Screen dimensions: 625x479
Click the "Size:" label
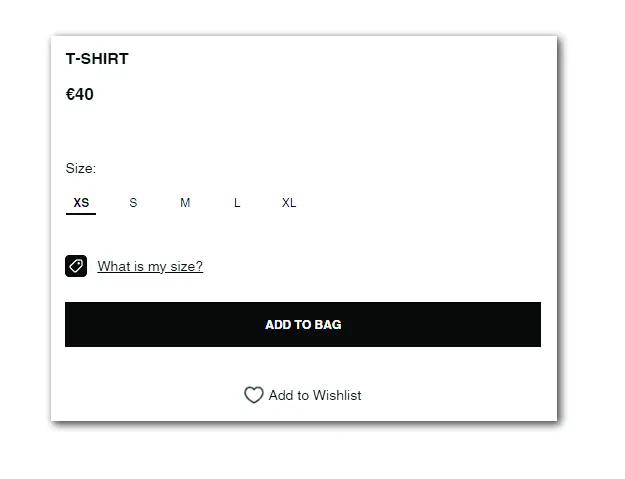pyautogui.click(x=81, y=168)
